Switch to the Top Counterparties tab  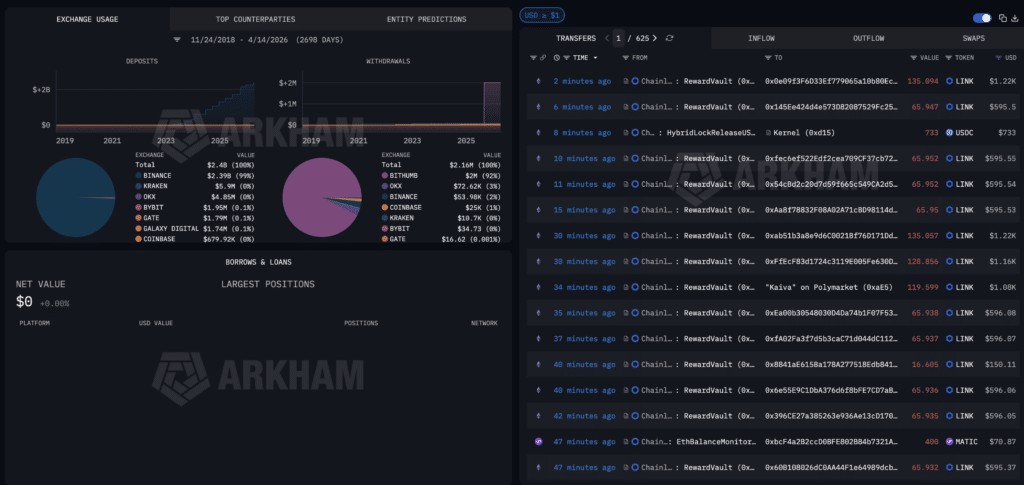[x=255, y=20]
